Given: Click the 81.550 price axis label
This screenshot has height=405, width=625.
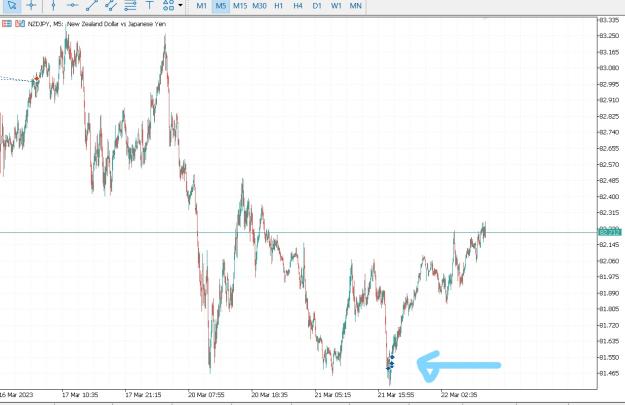Looking at the screenshot, I should tap(609, 358).
